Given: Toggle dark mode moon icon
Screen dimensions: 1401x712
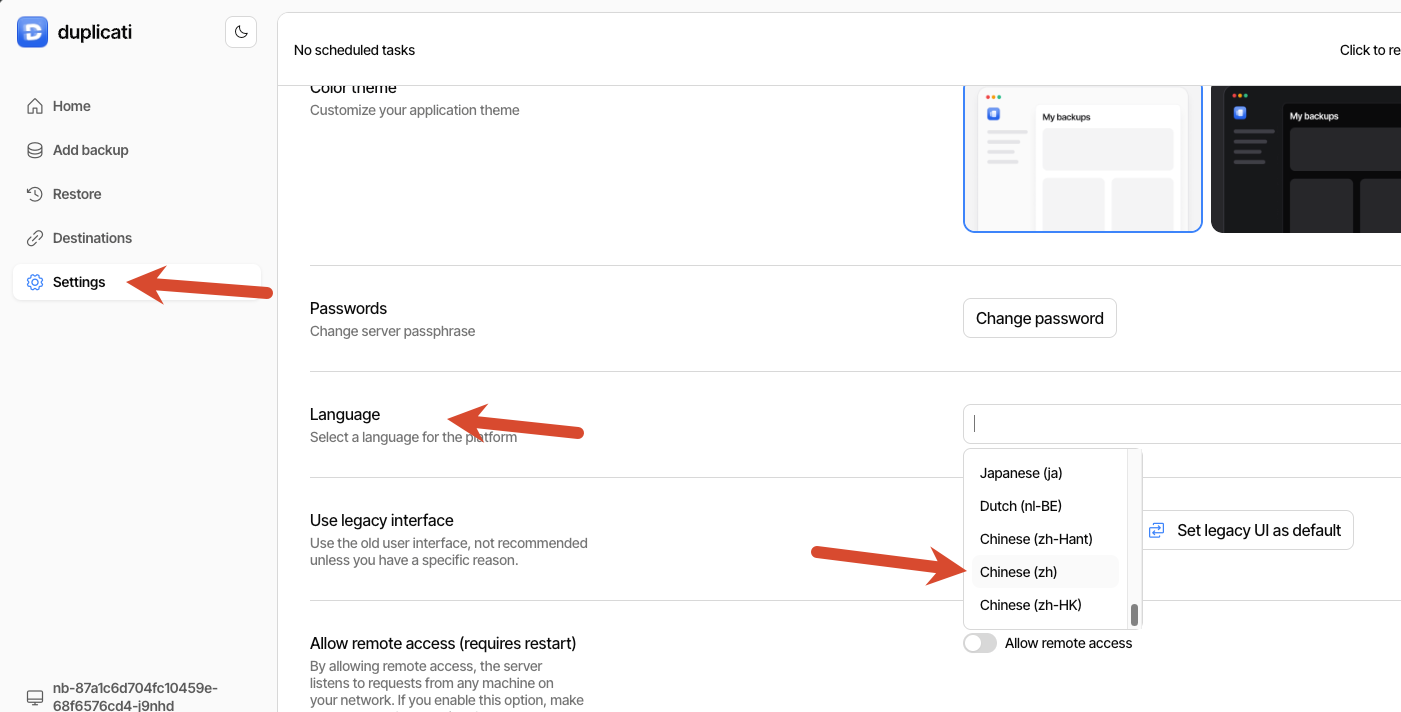Looking at the screenshot, I should [x=241, y=32].
